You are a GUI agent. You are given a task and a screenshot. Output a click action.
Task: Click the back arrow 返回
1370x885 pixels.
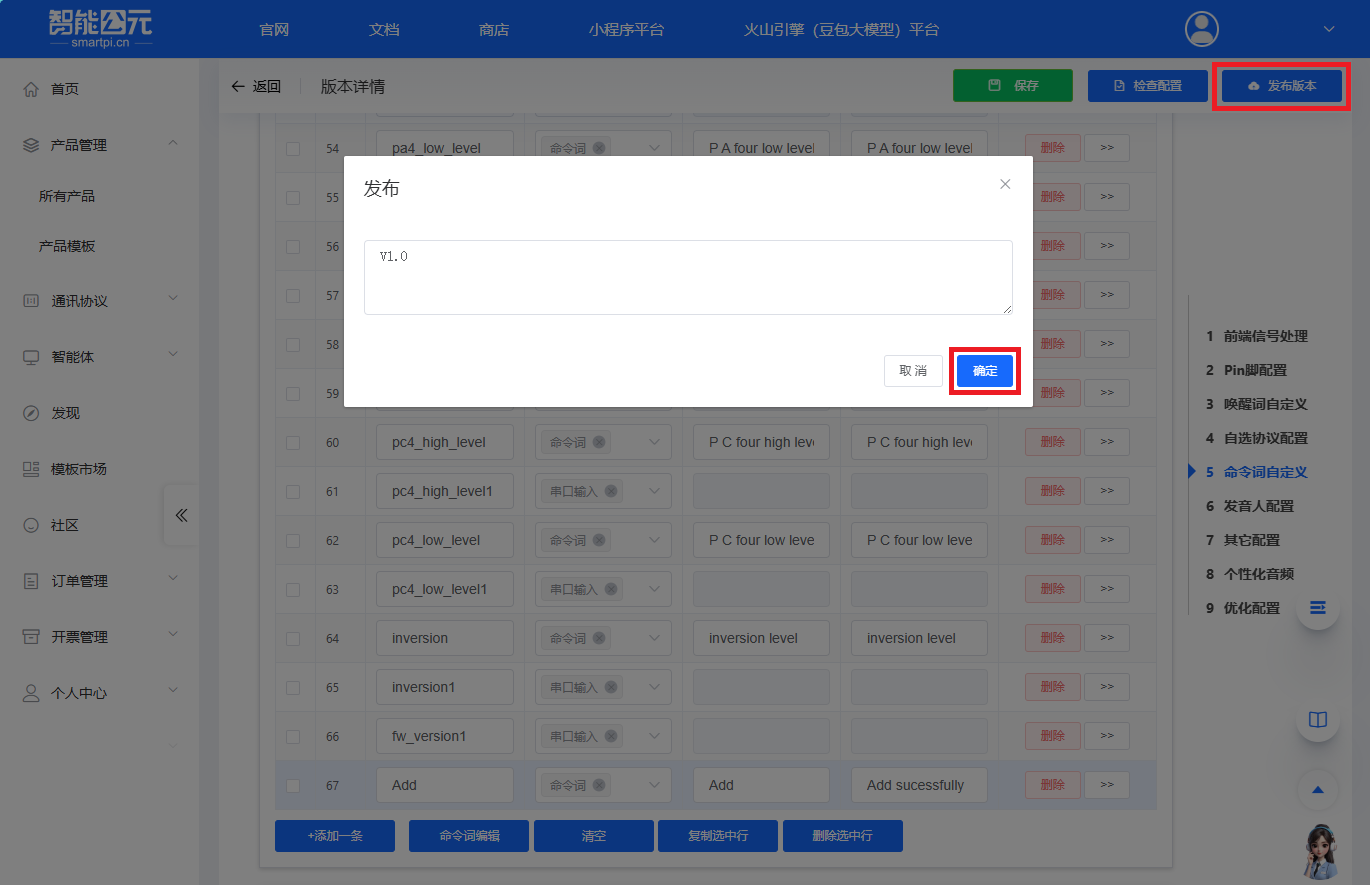[256, 86]
